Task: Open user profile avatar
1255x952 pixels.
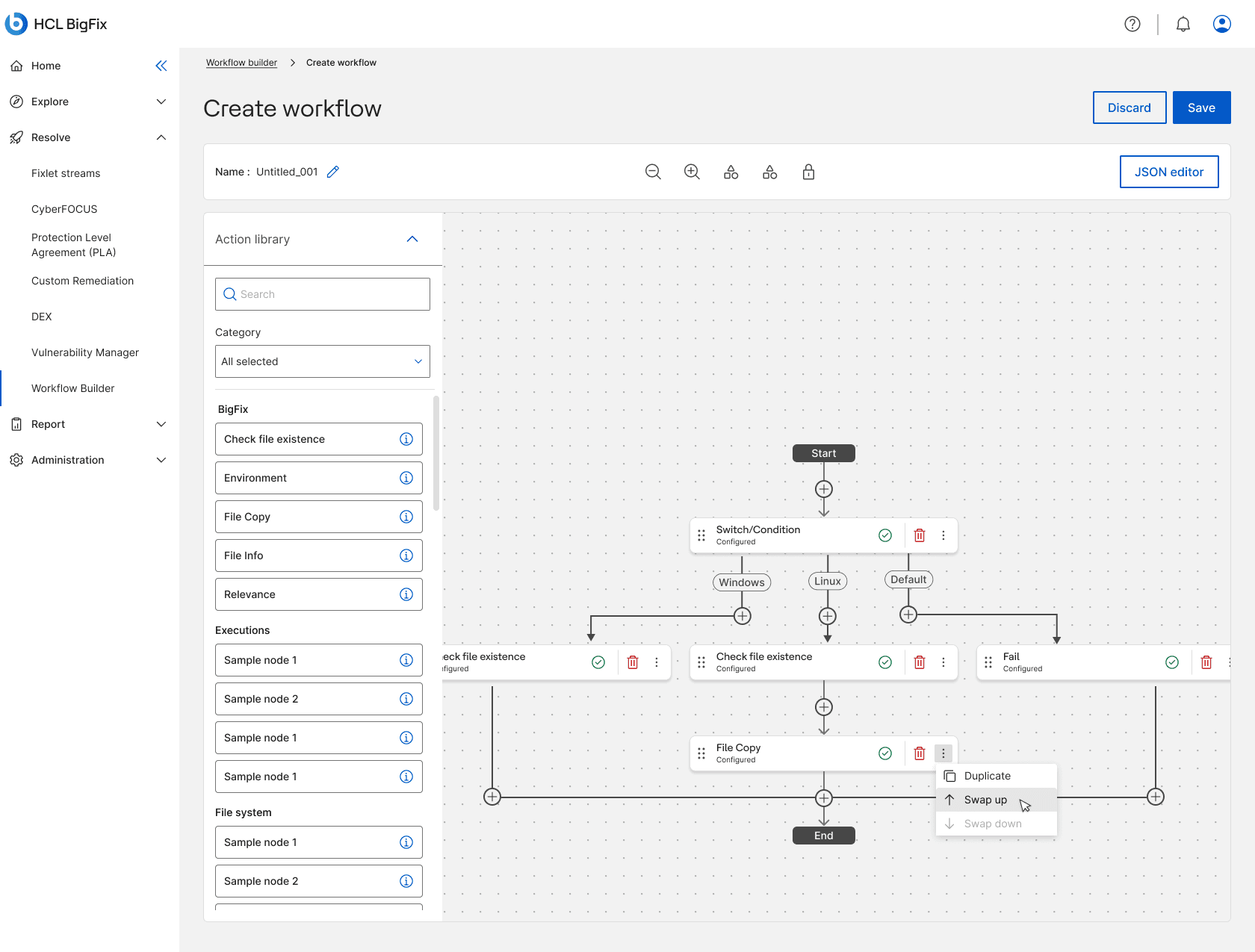Action: pyautogui.click(x=1222, y=24)
